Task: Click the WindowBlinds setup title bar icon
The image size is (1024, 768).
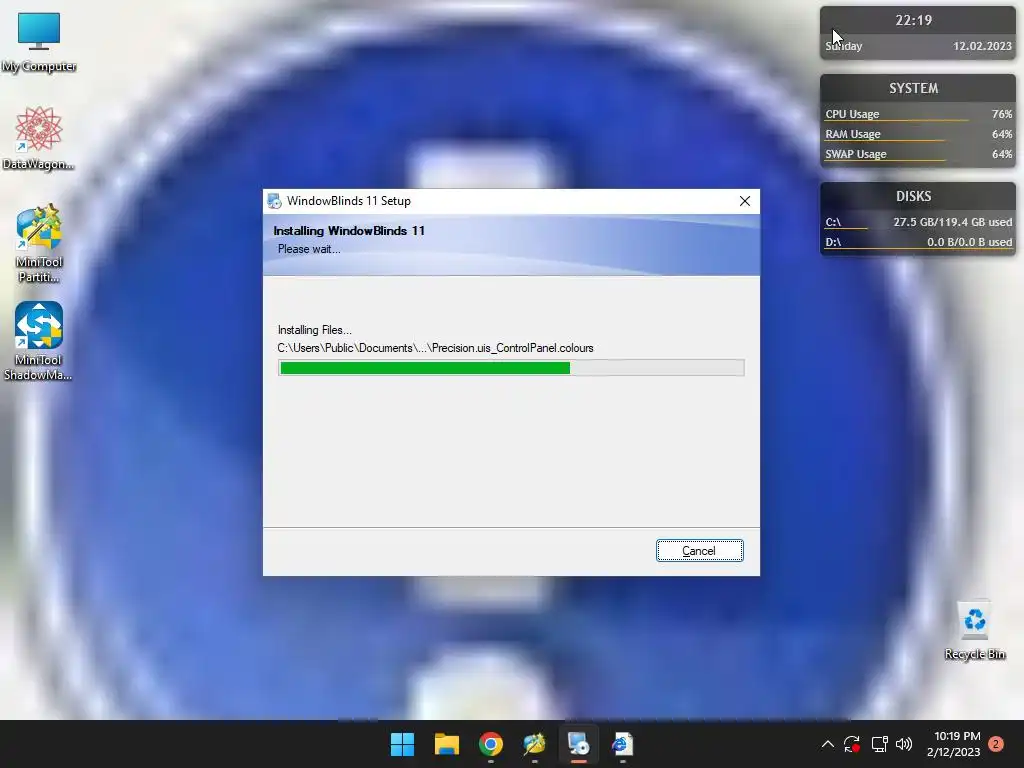Action: (274, 201)
